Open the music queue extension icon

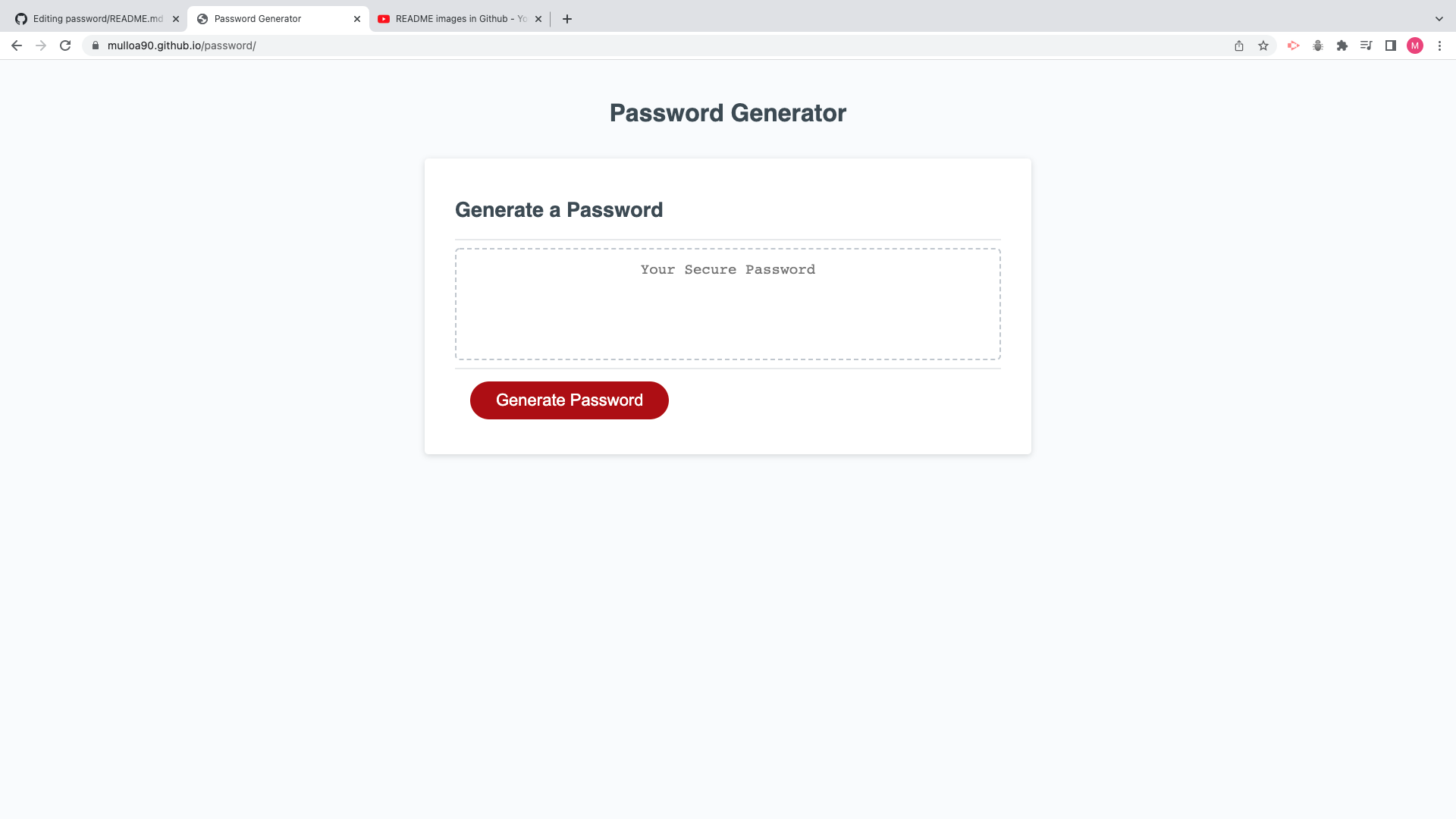(x=1366, y=45)
